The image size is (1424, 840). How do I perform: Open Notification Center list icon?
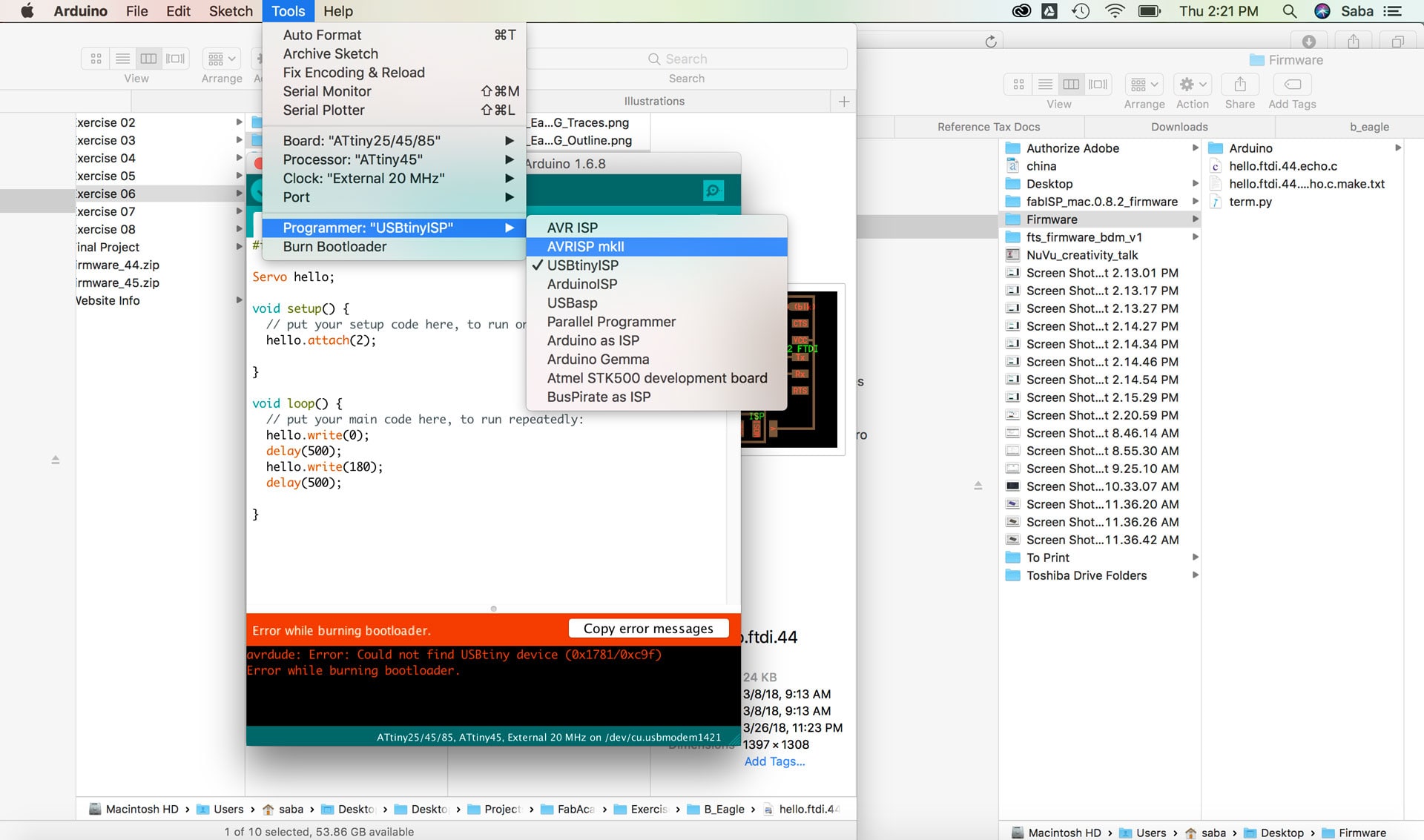coord(1392,11)
